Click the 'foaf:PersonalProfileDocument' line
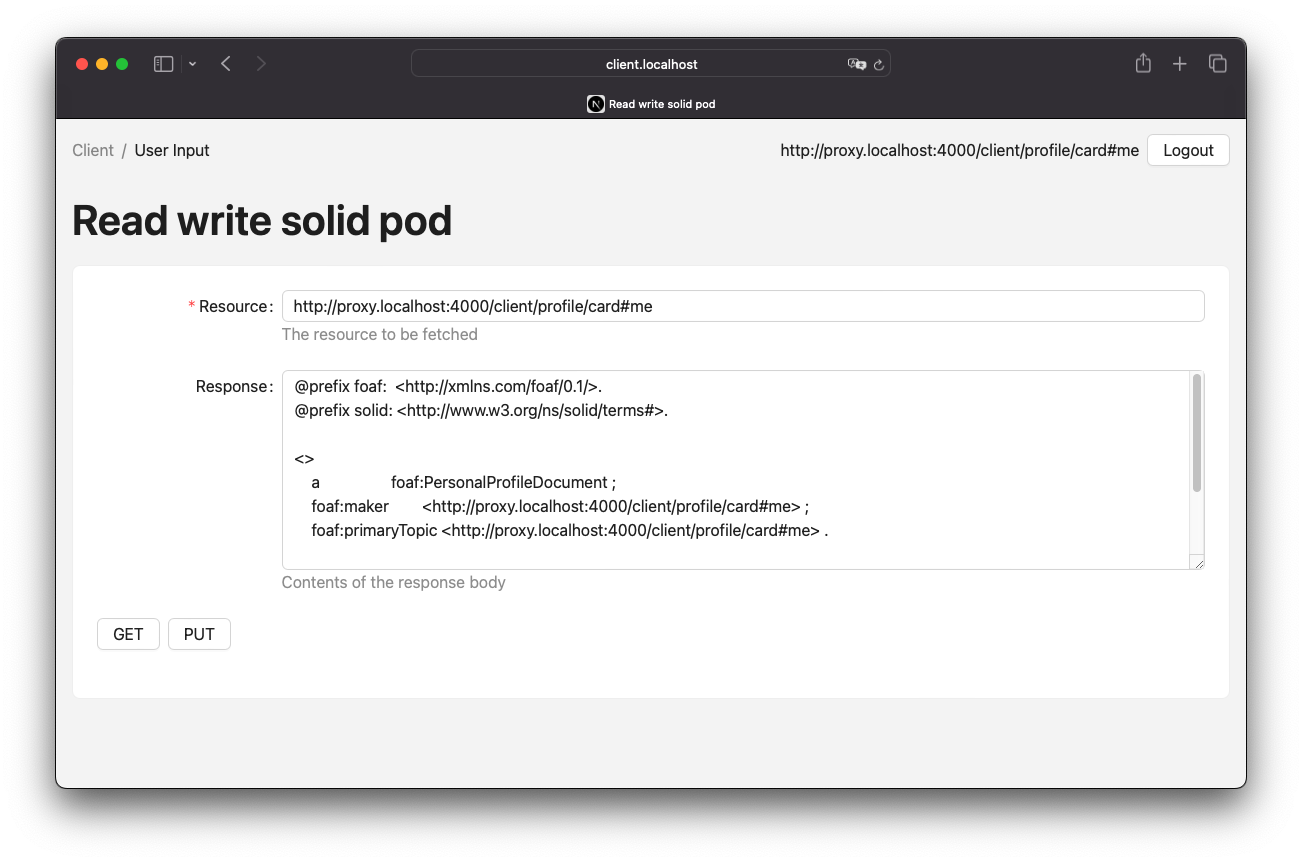1302x862 pixels. [x=464, y=482]
